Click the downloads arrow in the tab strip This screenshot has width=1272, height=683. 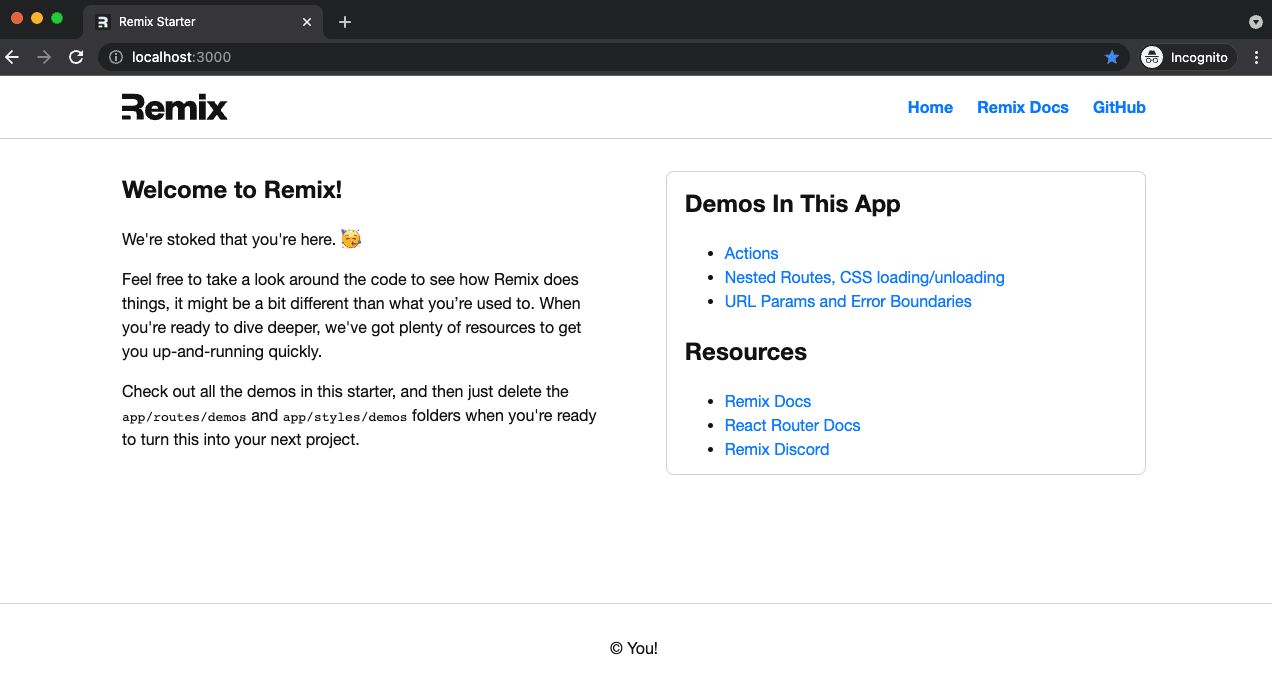pyautogui.click(x=1256, y=21)
